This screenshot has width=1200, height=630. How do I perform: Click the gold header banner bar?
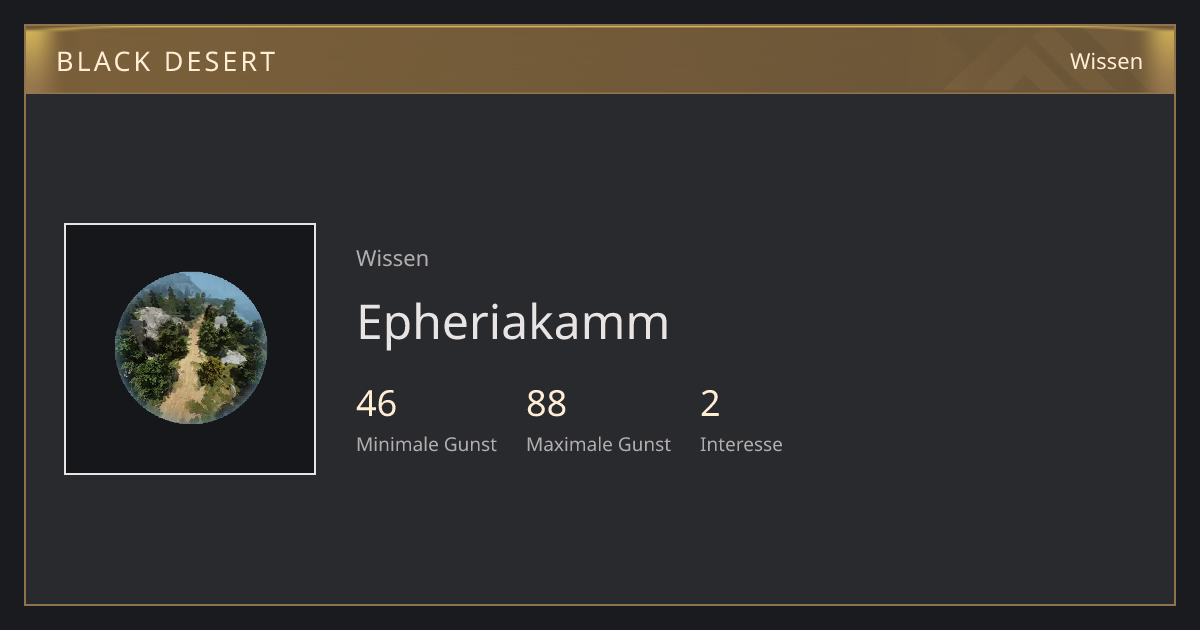coord(600,60)
